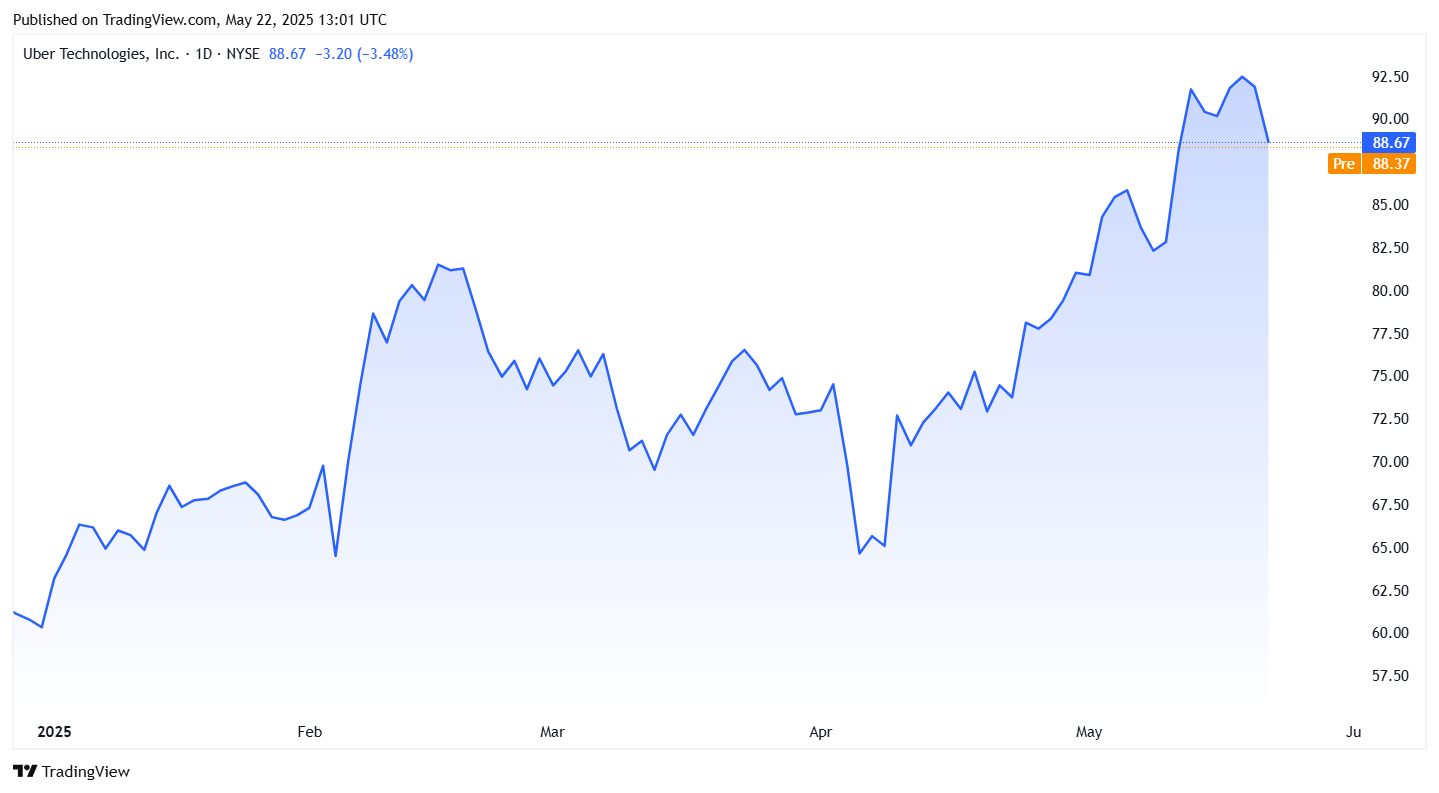This screenshot has width=1439, height=793.
Task: Click the Mar label on time axis
Action: tap(552, 732)
